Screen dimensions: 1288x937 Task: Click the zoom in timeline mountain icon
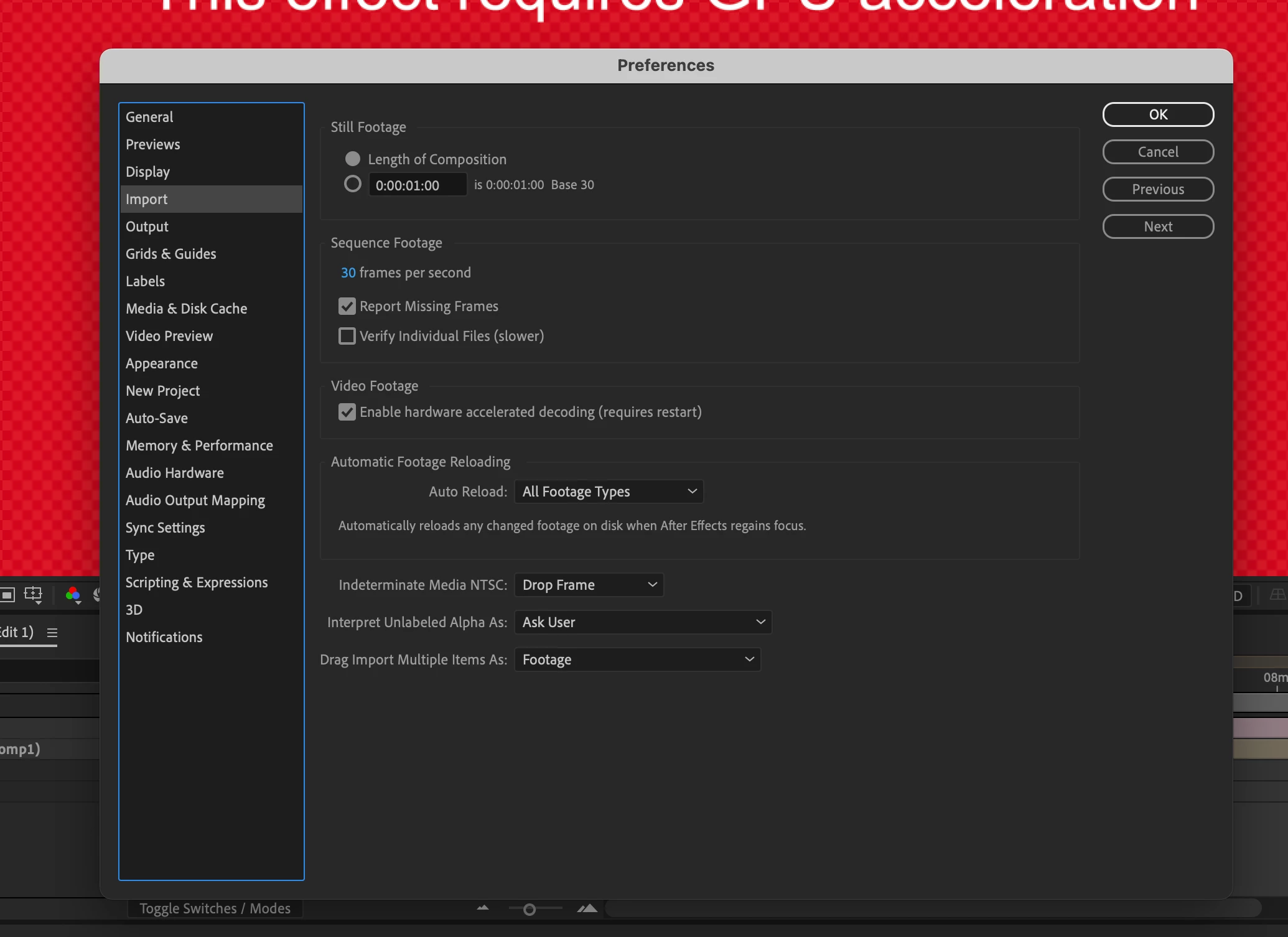(587, 908)
